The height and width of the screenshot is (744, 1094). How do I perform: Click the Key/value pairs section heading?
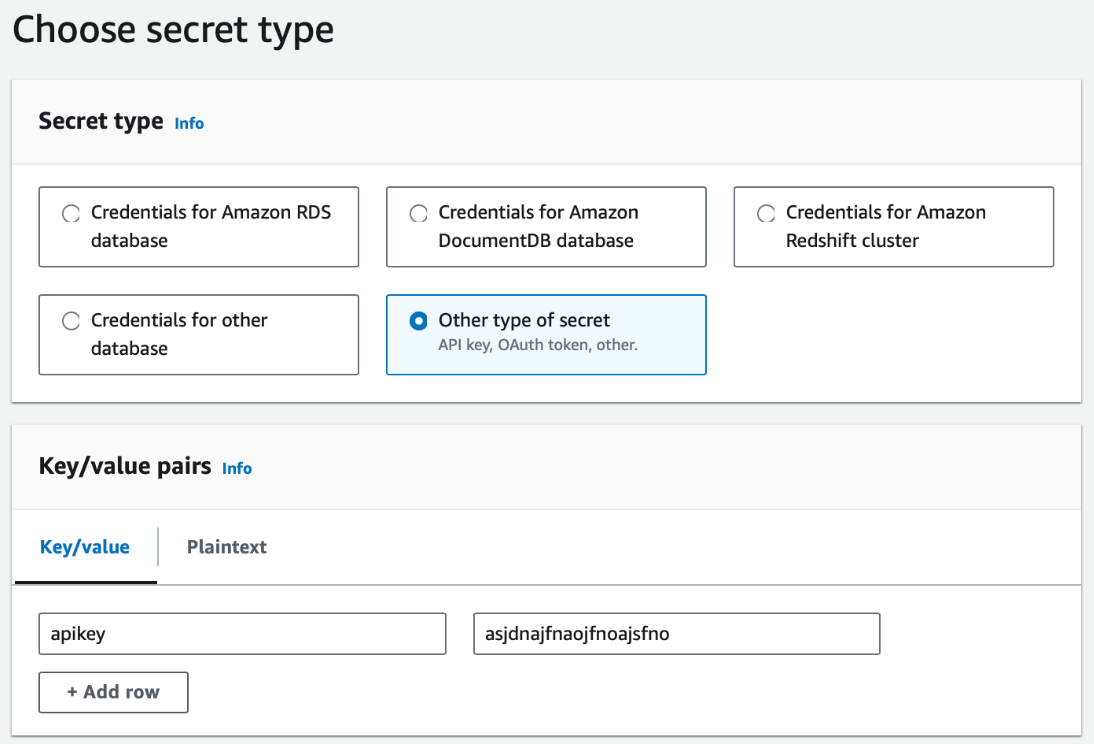125,466
